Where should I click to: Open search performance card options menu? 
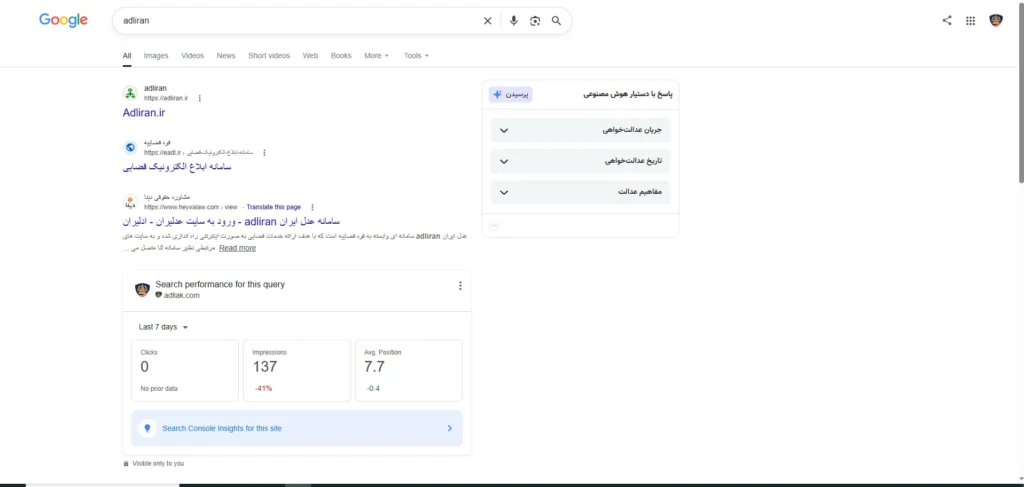pos(460,286)
